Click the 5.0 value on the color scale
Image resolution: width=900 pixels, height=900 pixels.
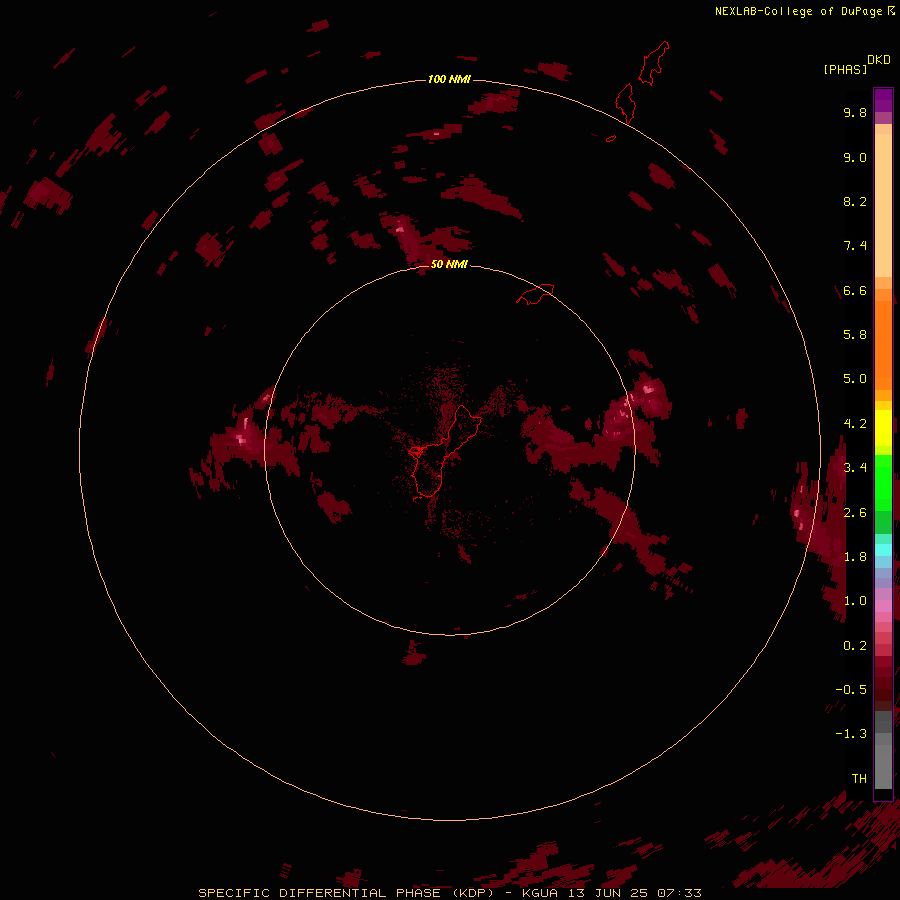[x=855, y=379]
